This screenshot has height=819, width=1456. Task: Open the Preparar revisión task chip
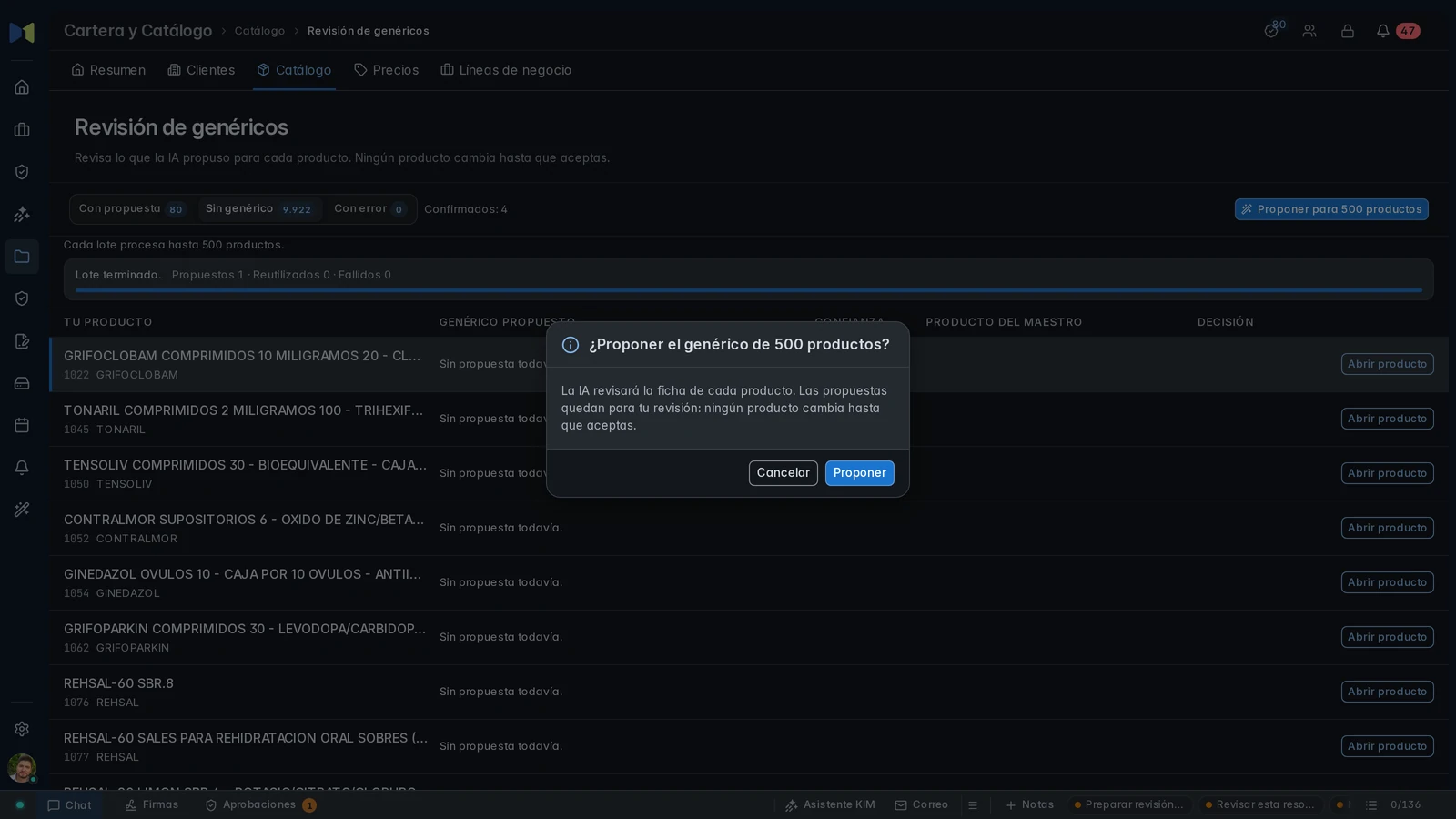point(1128,805)
